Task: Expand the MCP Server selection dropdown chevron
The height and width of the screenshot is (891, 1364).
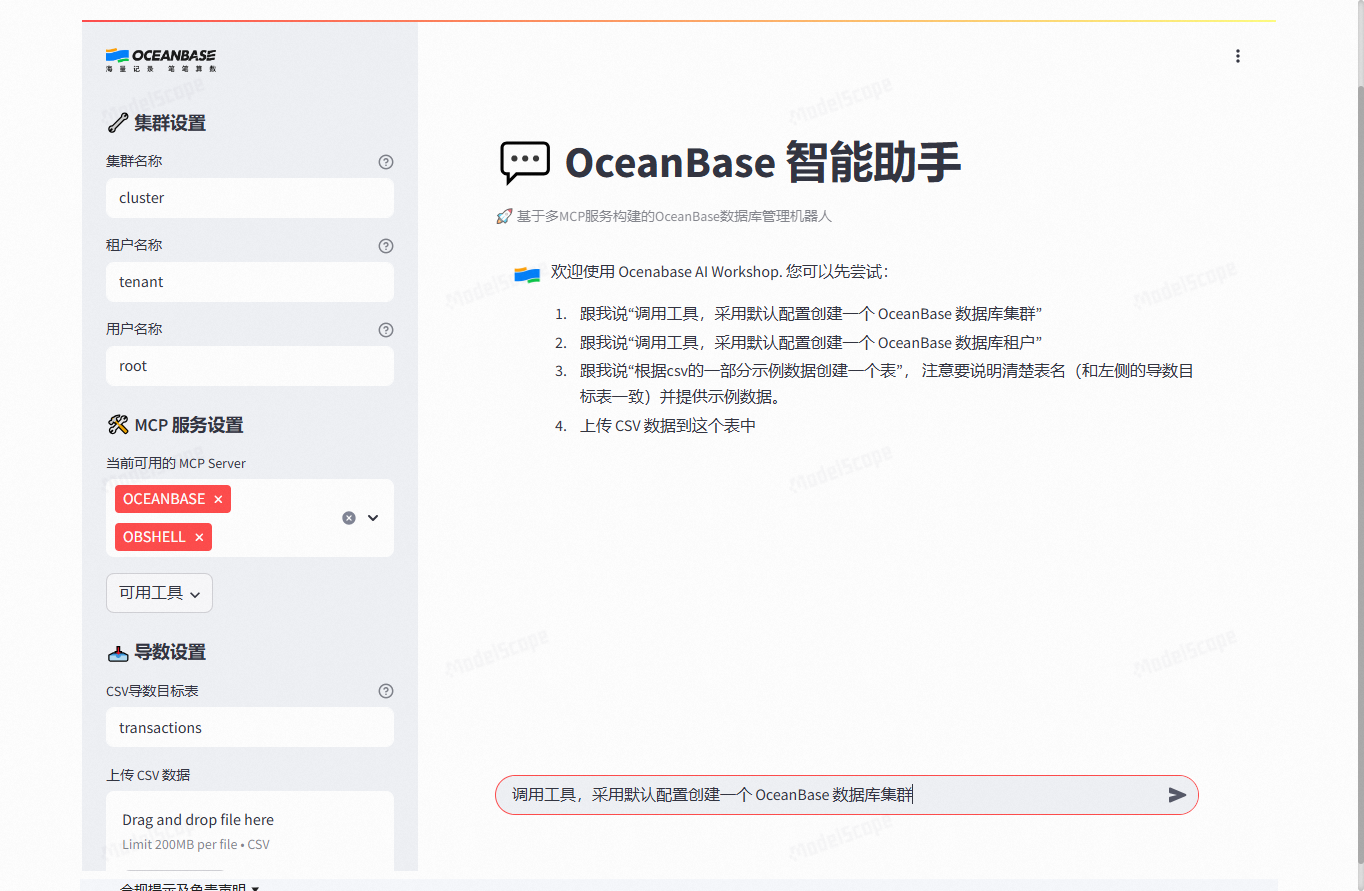Action: pyautogui.click(x=372, y=517)
